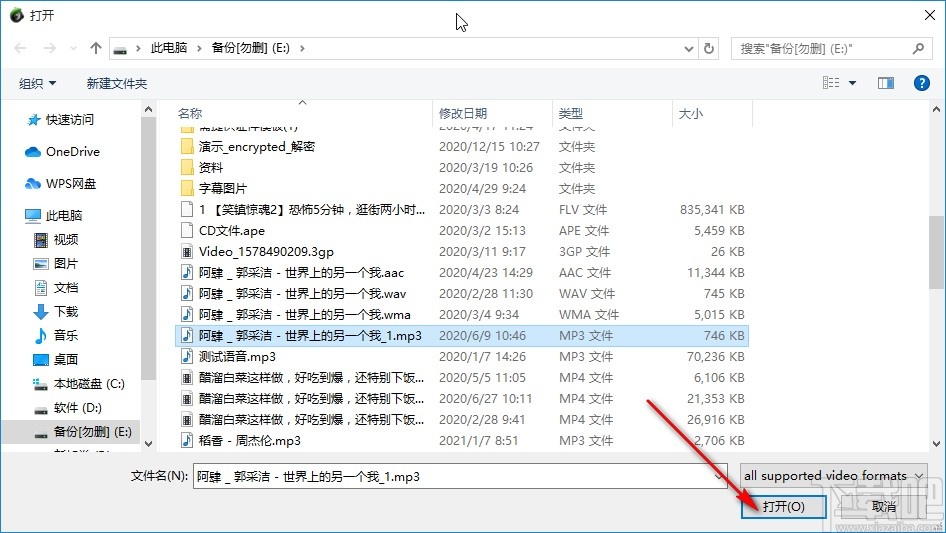Select Video_1578490209.3gp file

(266, 252)
